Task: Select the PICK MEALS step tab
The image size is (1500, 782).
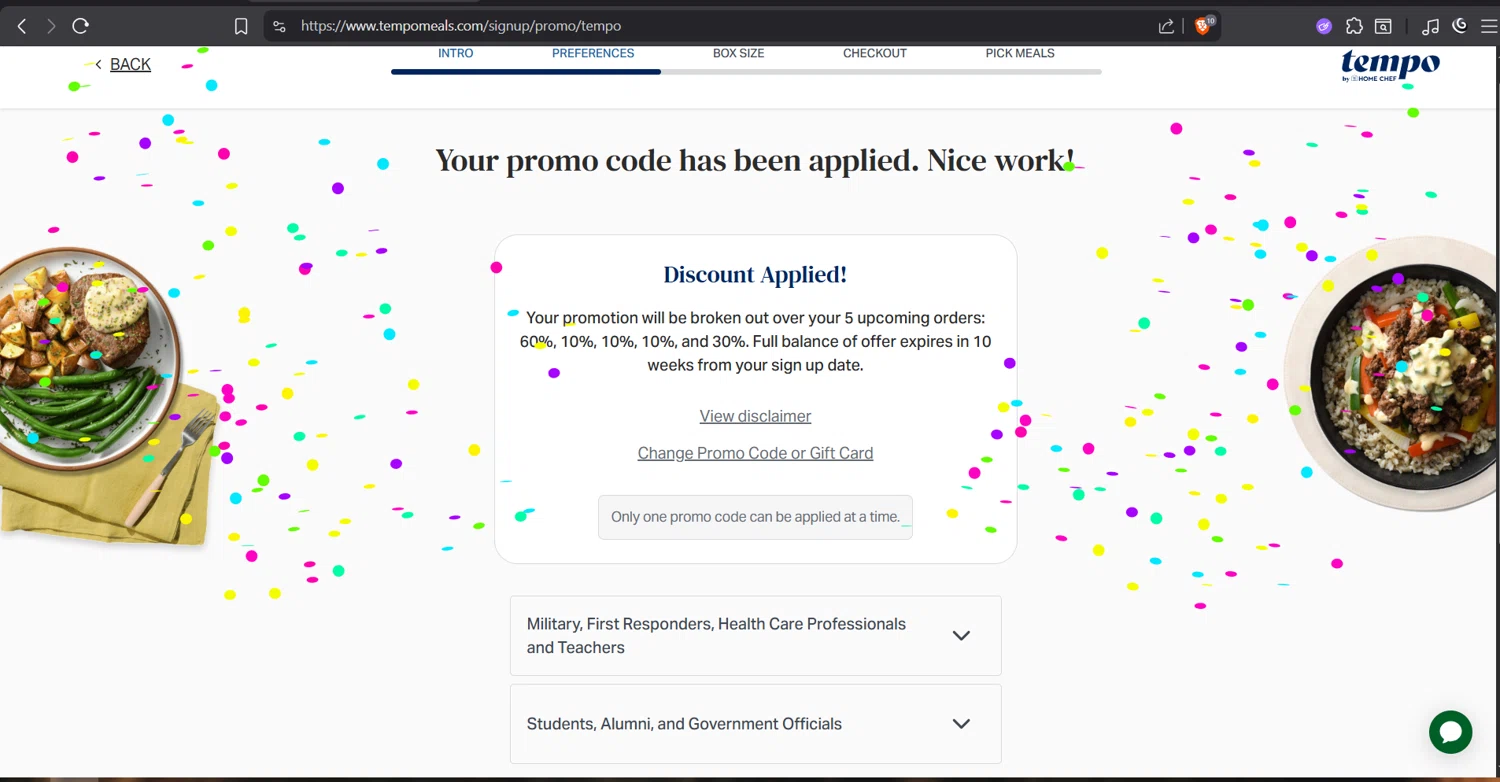Action: [x=1020, y=53]
